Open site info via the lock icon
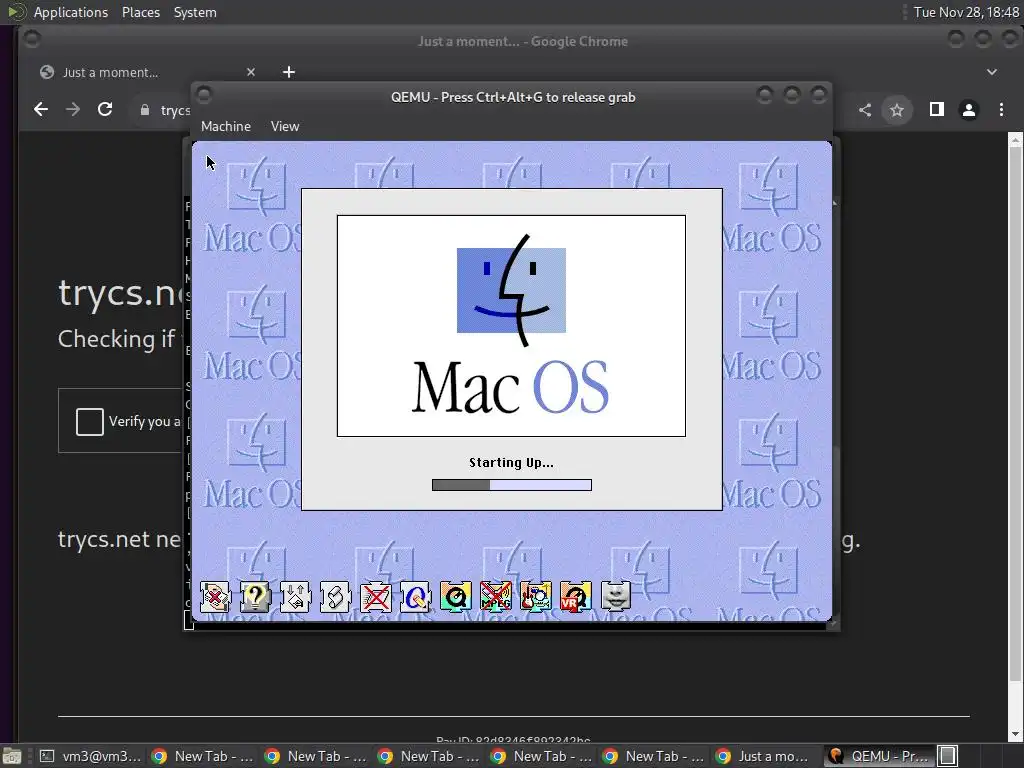This screenshot has height=768, width=1024. (x=145, y=110)
